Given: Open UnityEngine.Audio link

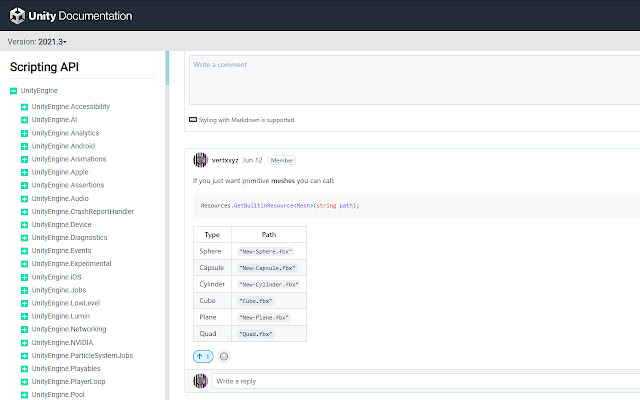Looking at the screenshot, I should (60, 198).
